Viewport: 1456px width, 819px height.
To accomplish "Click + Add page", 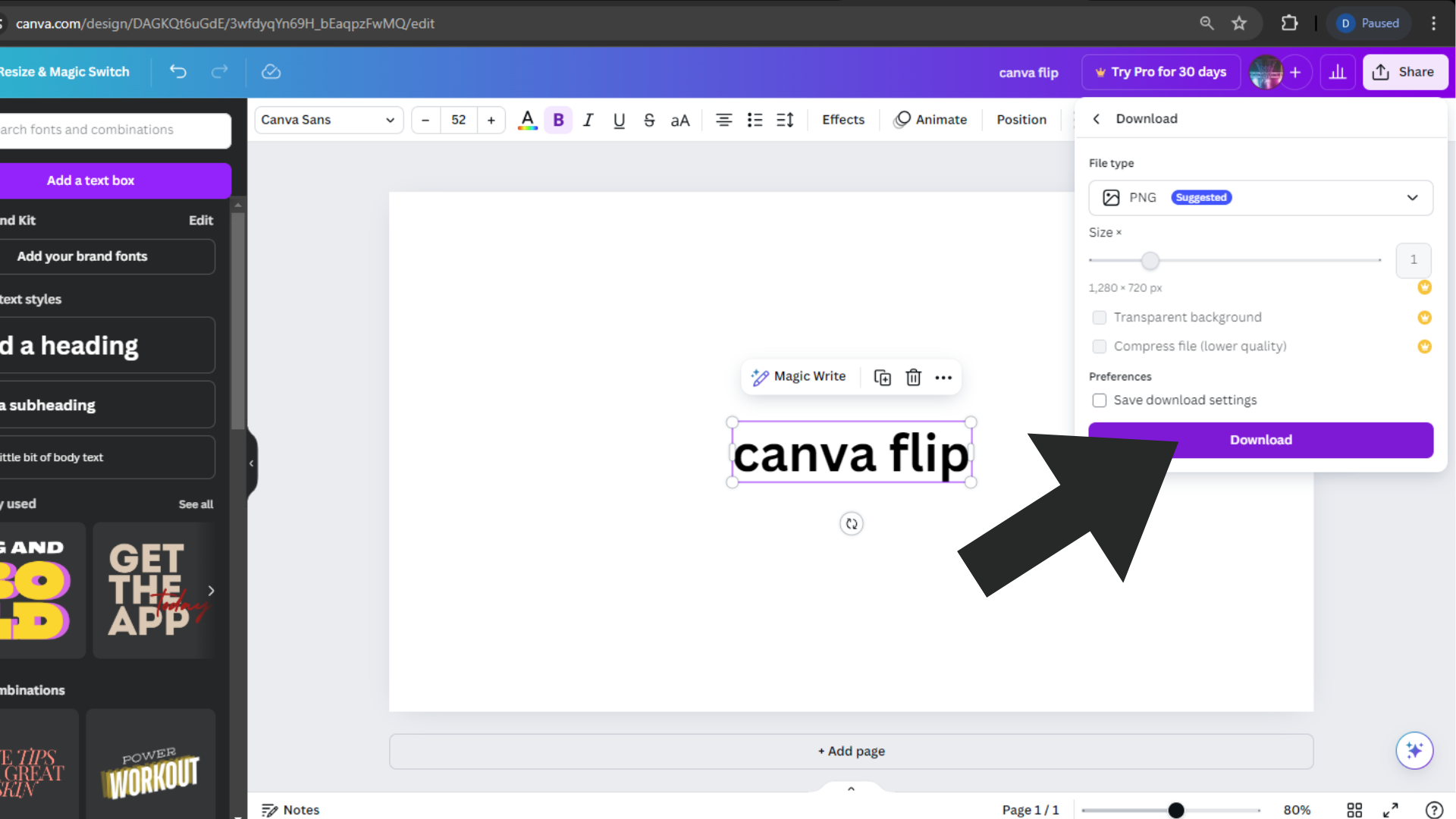I will (x=851, y=752).
